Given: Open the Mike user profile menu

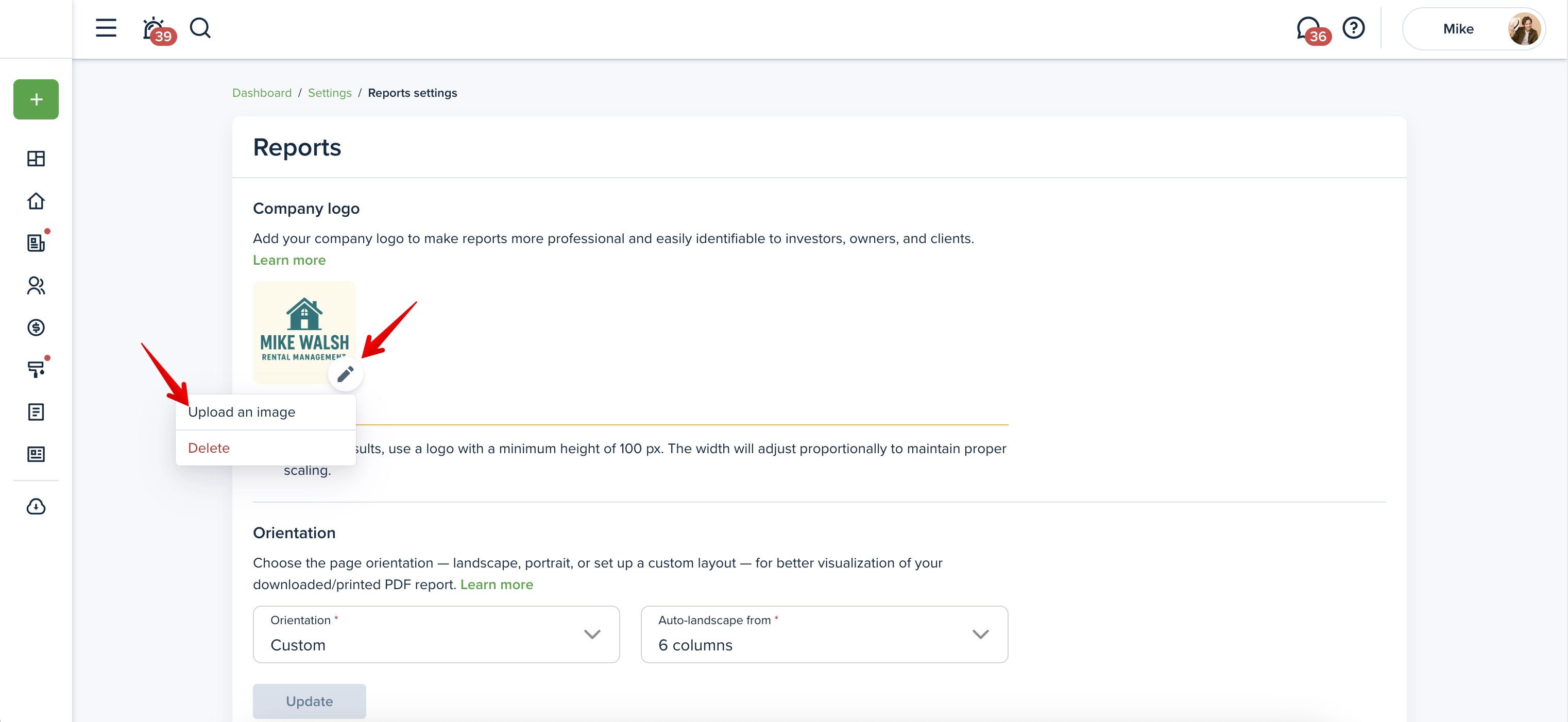Looking at the screenshot, I should click(1474, 29).
